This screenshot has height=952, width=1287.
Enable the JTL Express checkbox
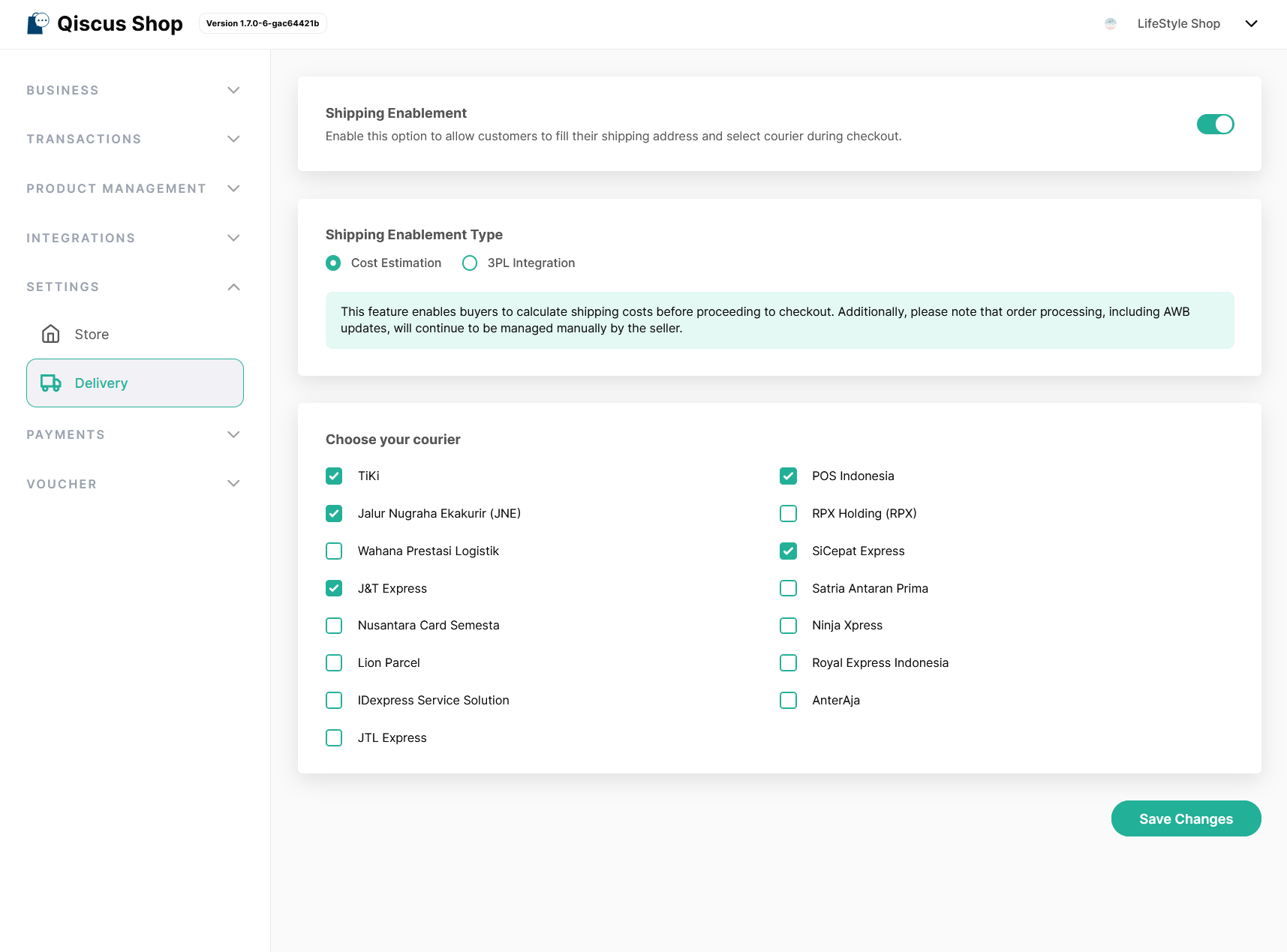(334, 737)
